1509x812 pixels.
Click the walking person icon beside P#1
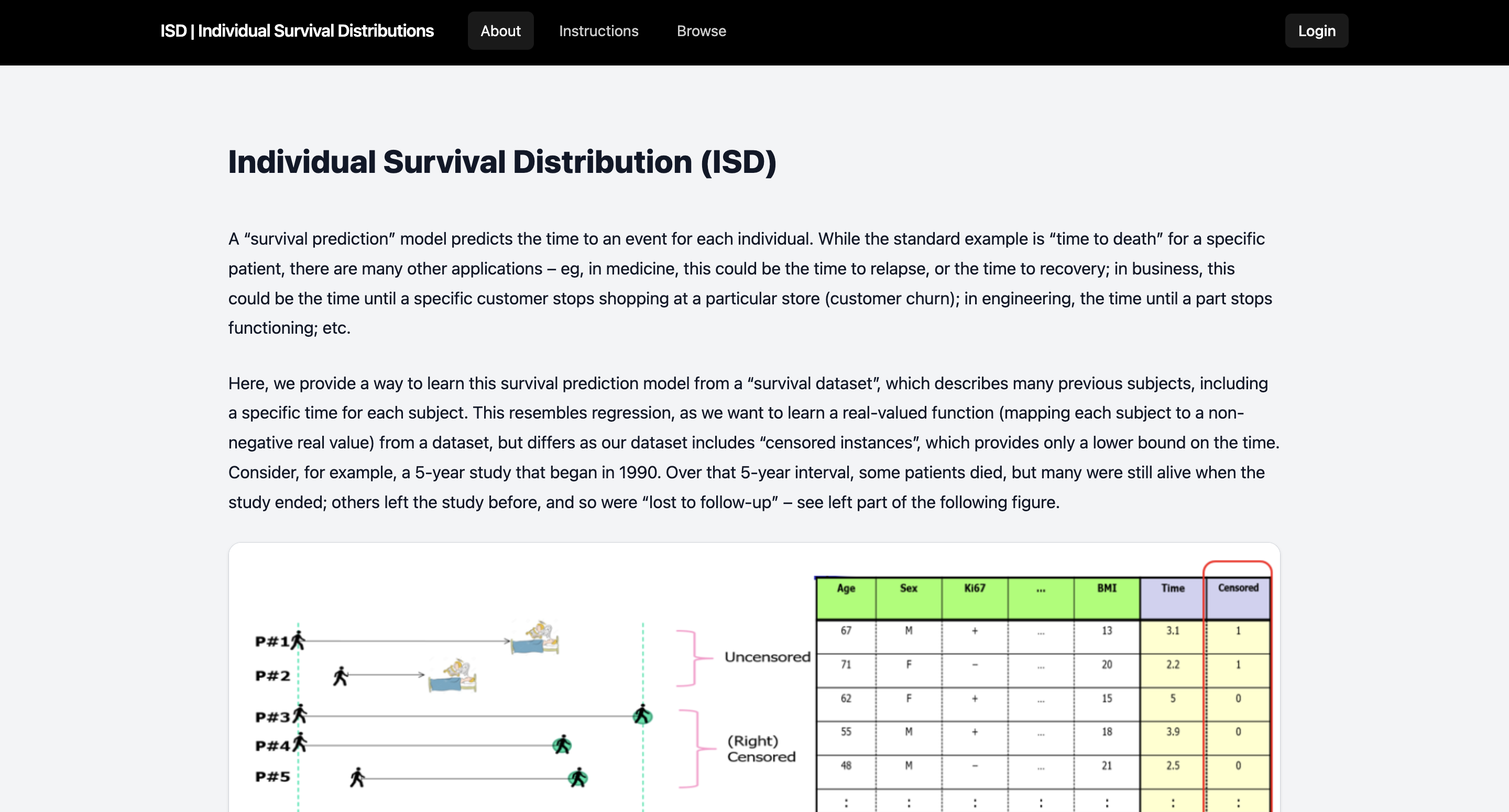pyautogui.click(x=298, y=640)
